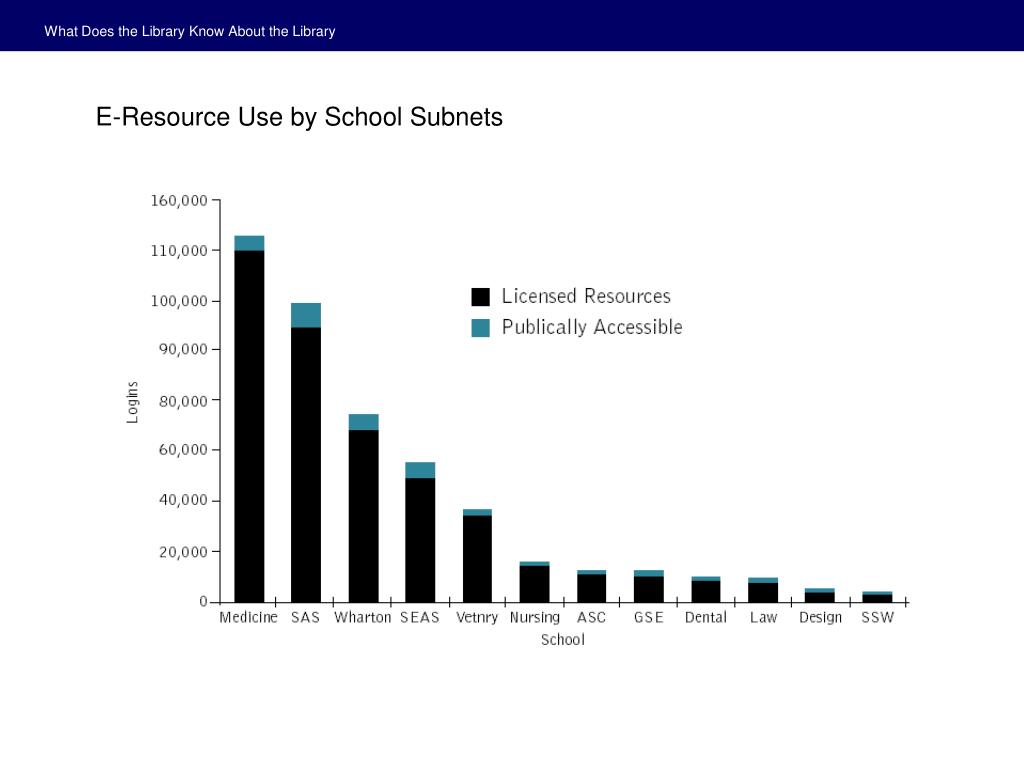This screenshot has width=1024, height=768.
Task: Click the 40,000 y-axis value
Action: click(183, 500)
